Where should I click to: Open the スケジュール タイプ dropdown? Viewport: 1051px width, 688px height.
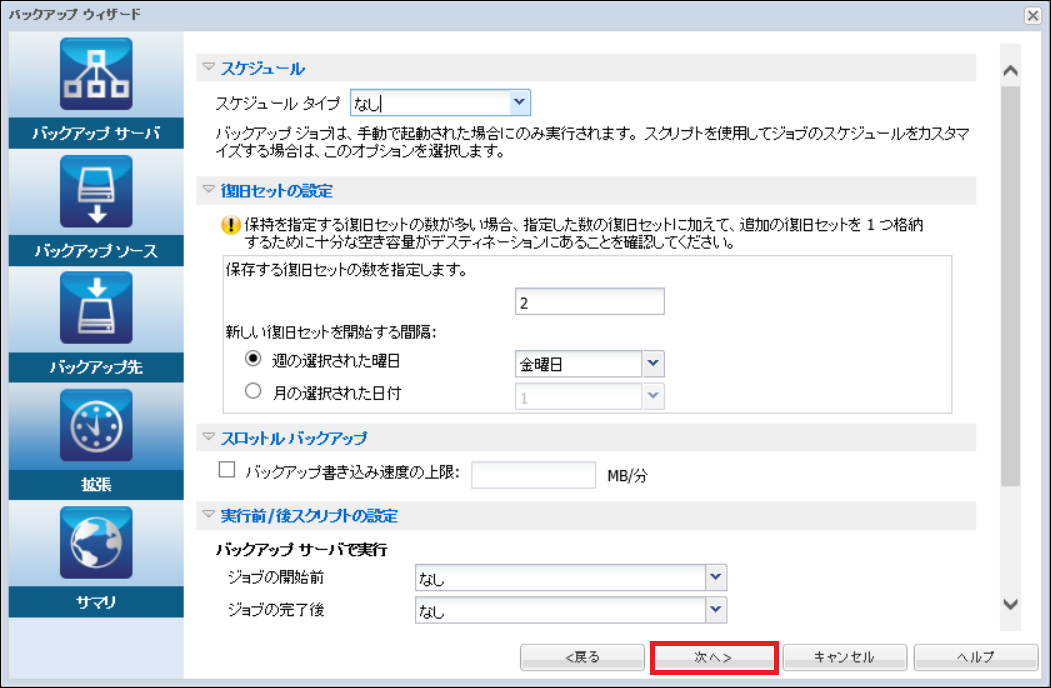pos(519,103)
